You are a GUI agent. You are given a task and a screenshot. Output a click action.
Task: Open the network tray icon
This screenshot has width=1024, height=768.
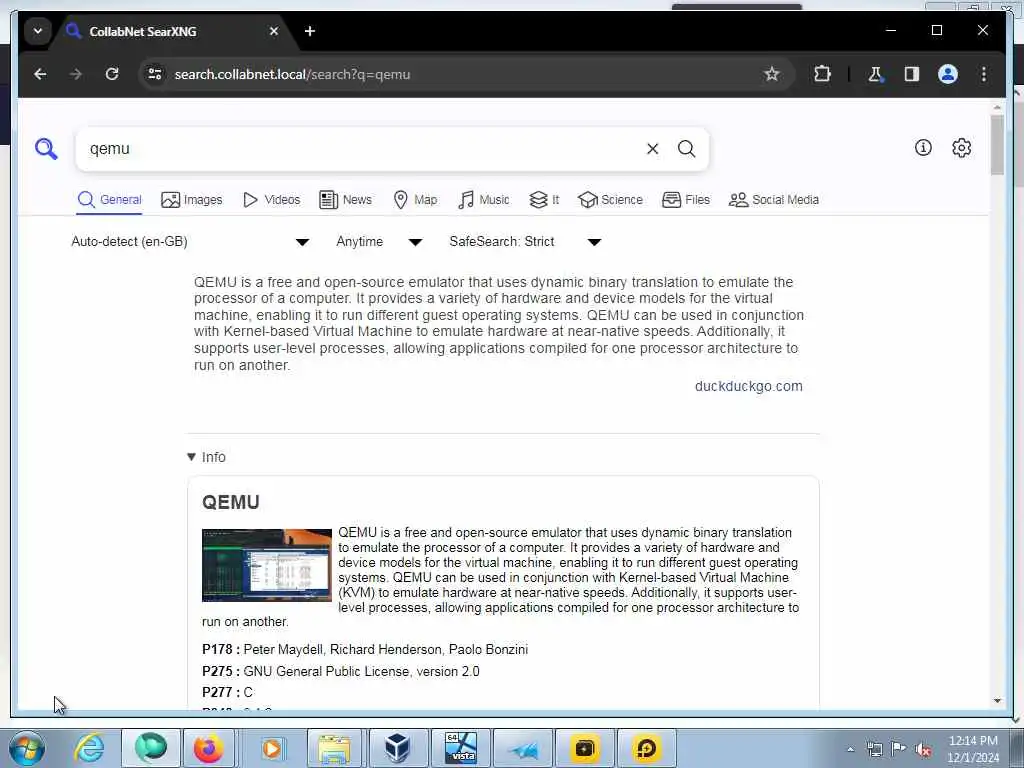tap(874, 750)
